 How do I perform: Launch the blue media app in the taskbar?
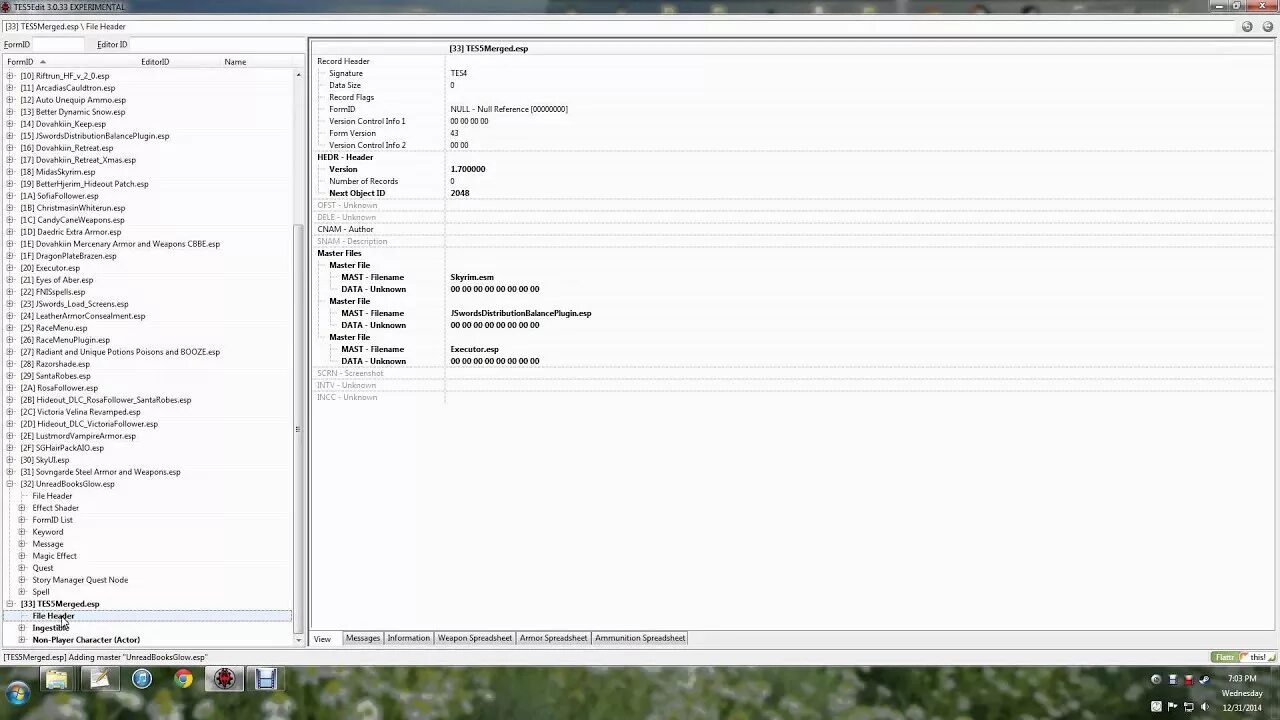click(142, 680)
